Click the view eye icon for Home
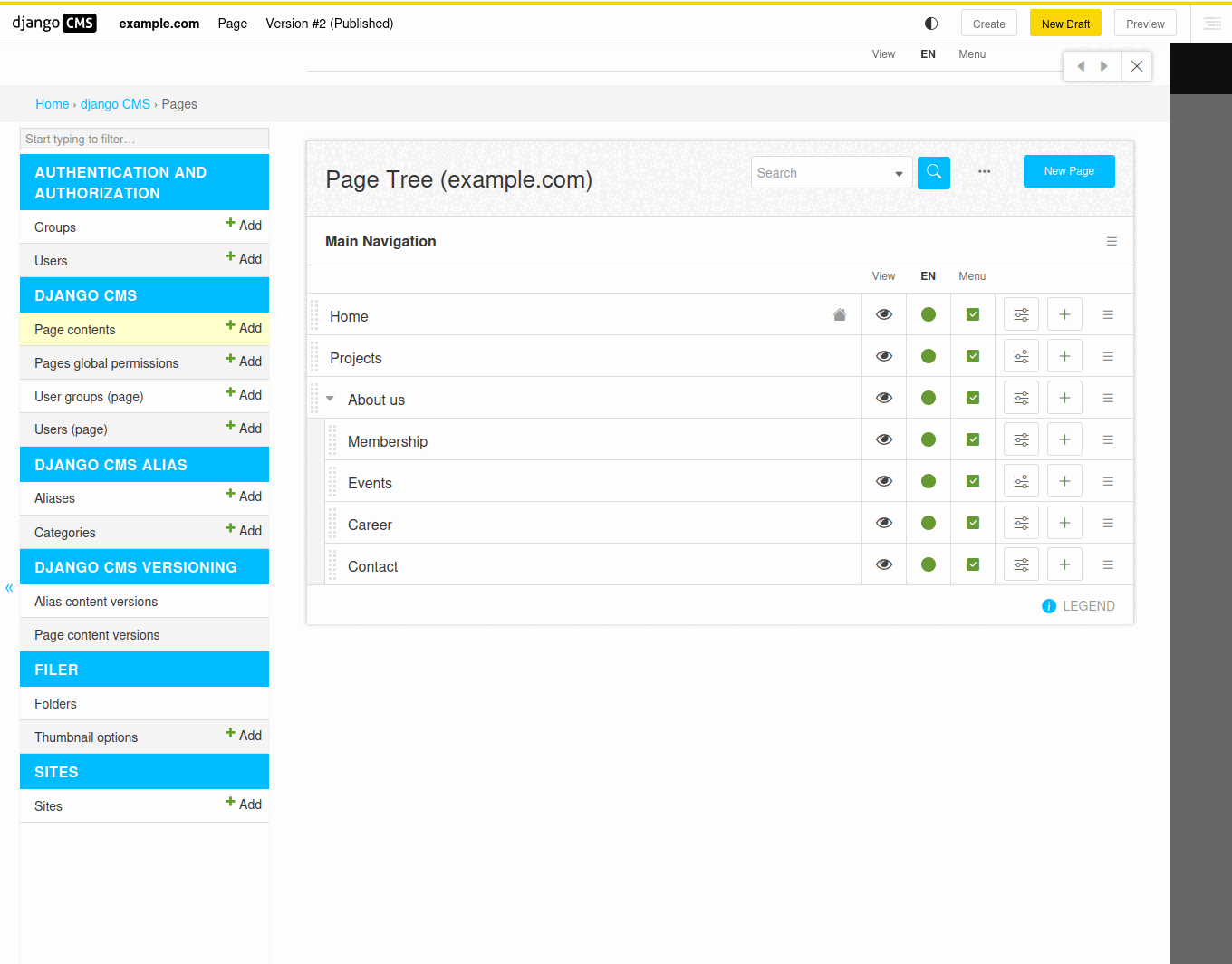Screen dimensions: 1232x964 (x=884, y=314)
